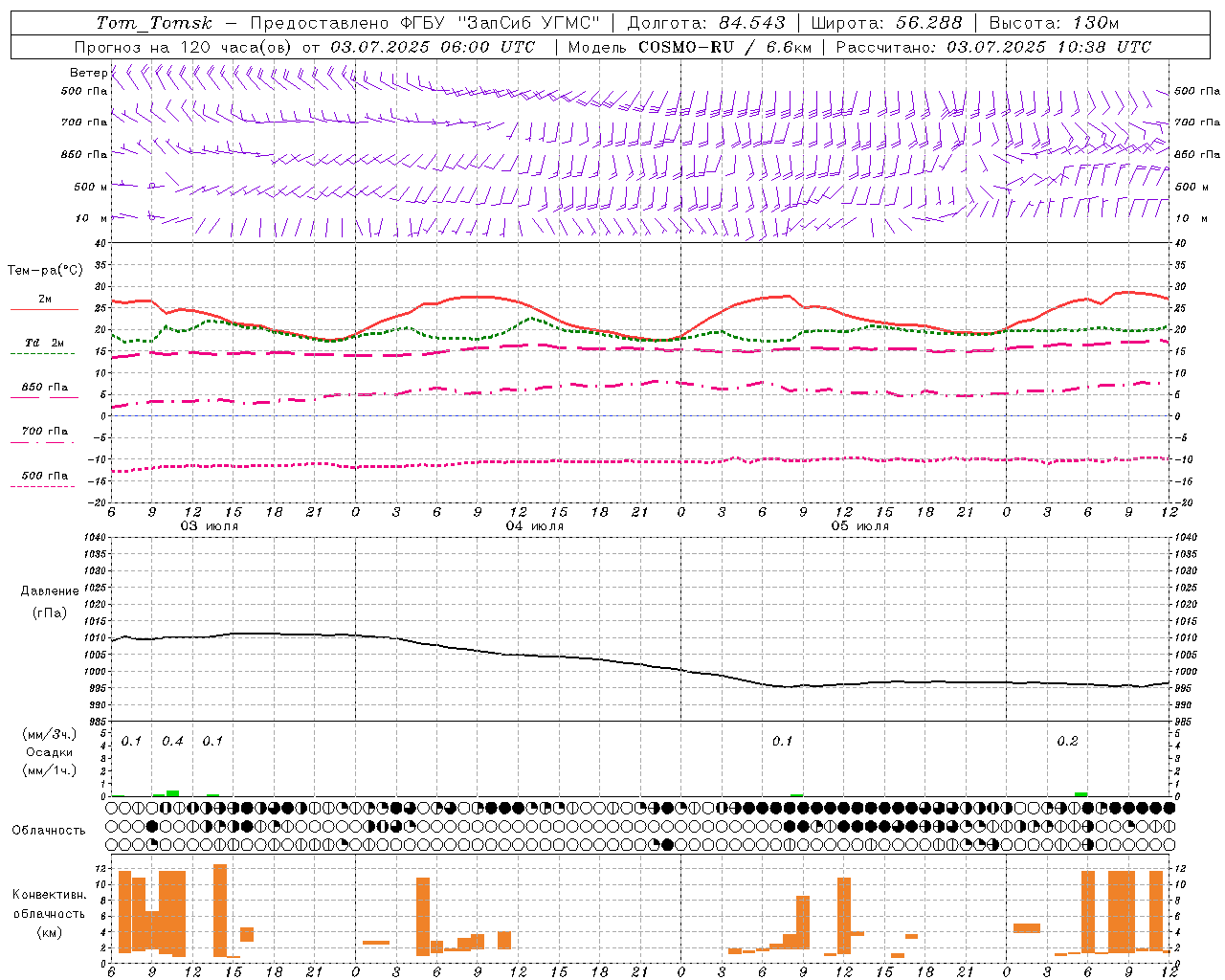Click the station name Tom_Tomsk in the title
The height and width of the screenshot is (980, 1225).
pyautogui.click(x=154, y=23)
